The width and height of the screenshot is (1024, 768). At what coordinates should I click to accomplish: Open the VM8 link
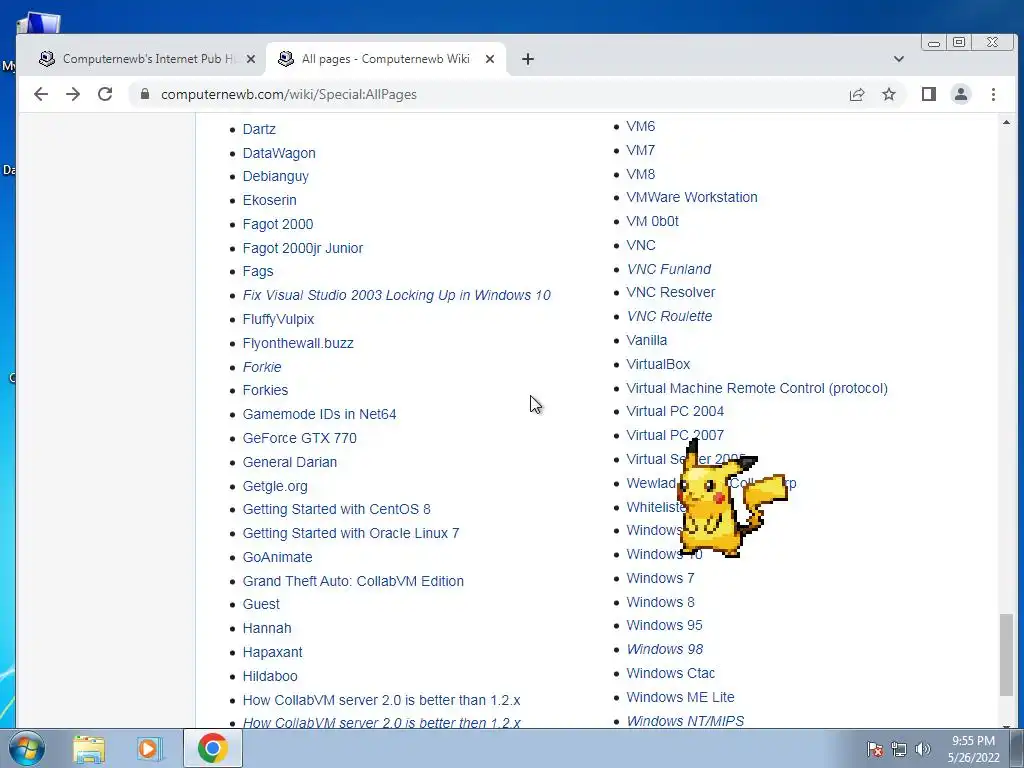click(x=641, y=174)
